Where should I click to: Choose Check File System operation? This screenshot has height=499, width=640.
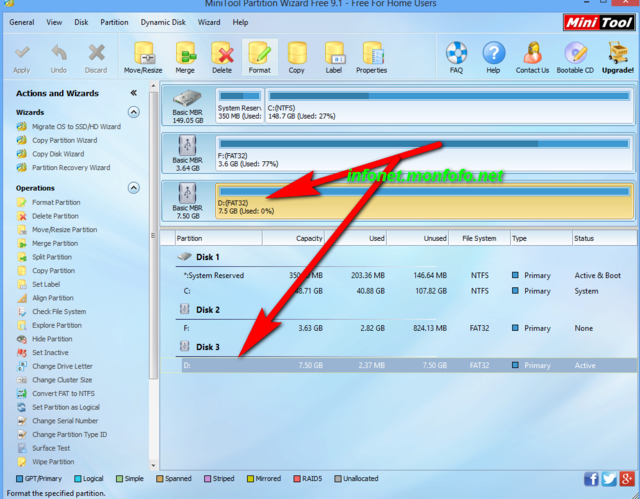click(59, 312)
